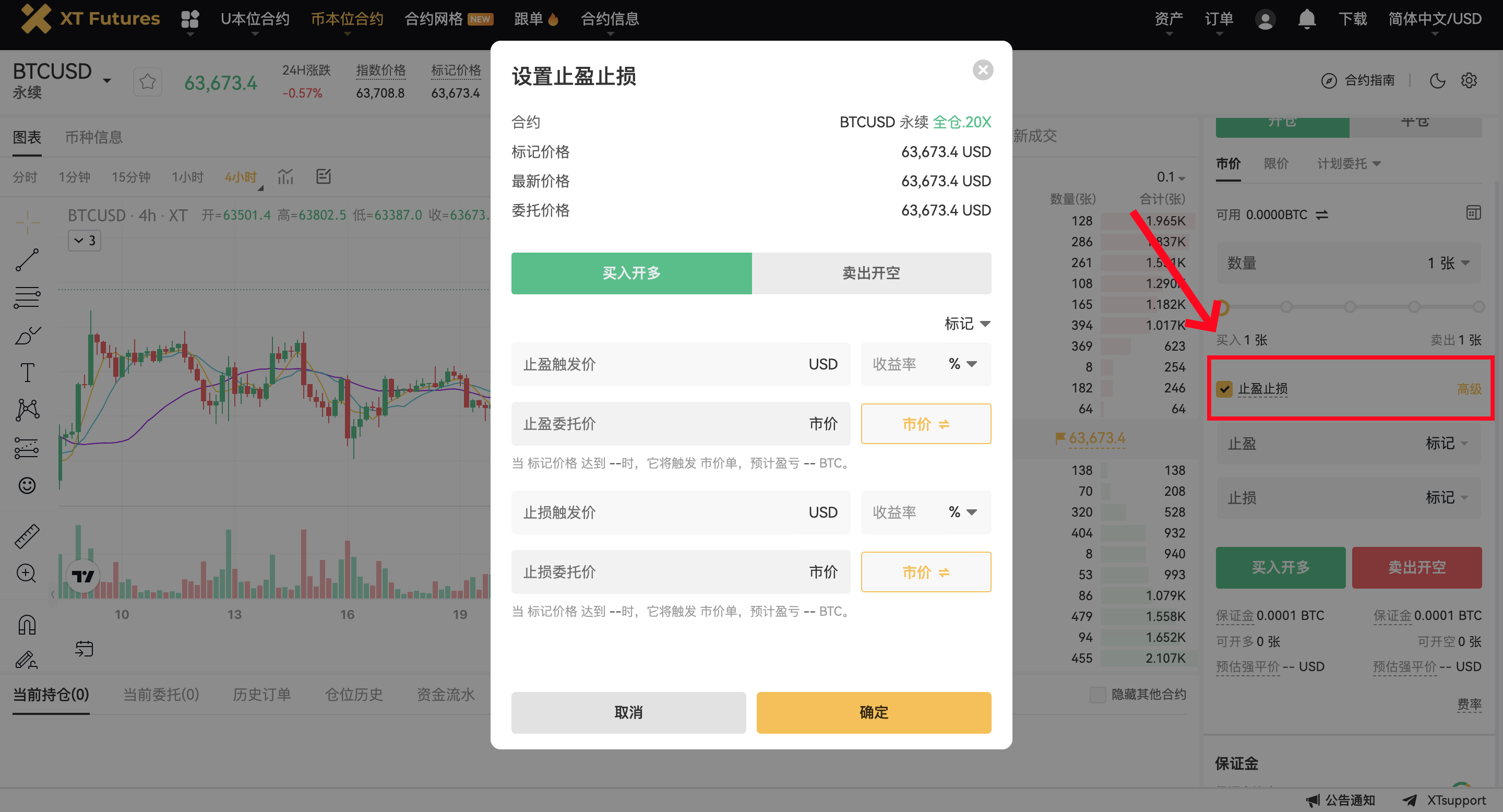Select the 卖出开空 toggle in dialog

pos(871,273)
